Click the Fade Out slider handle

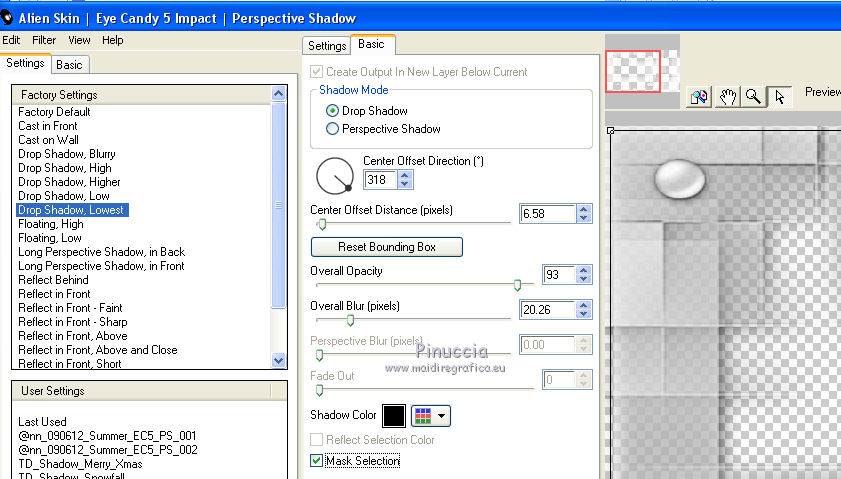[320, 390]
